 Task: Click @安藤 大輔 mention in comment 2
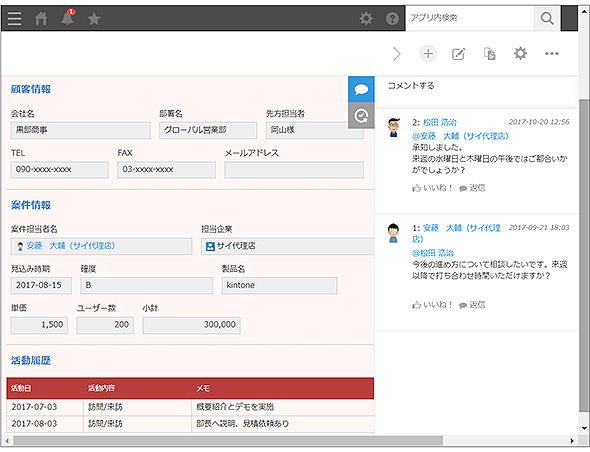[x=460, y=136]
